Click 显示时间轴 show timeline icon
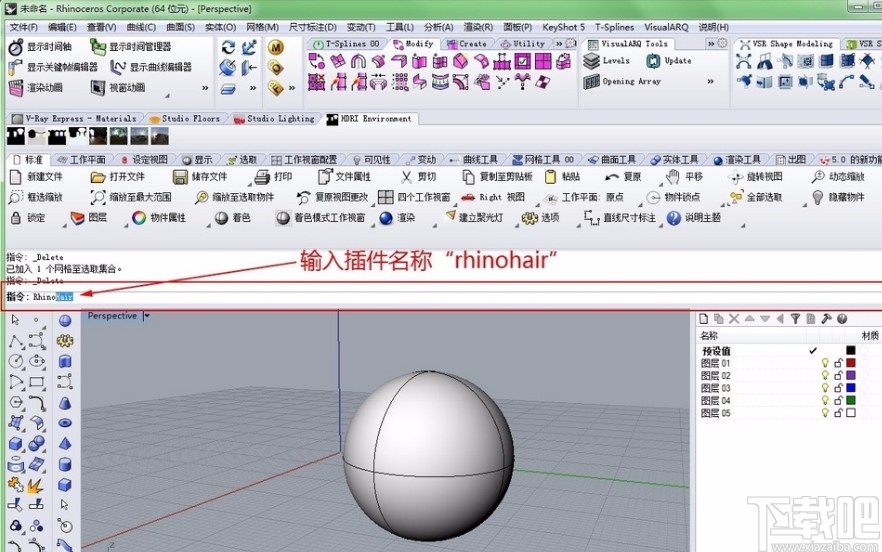This screenshot has height=552, width=882. [16, 47]
